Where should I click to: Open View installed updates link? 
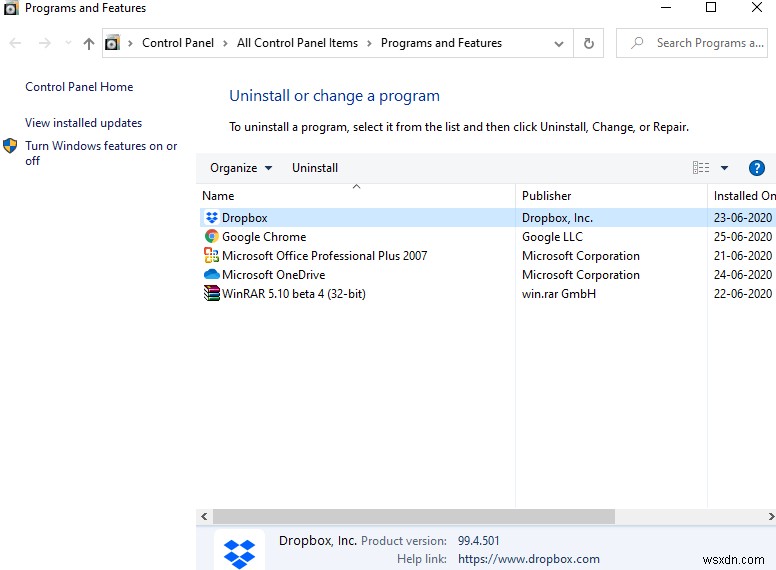pyautogui.click(x=84, y=123)
